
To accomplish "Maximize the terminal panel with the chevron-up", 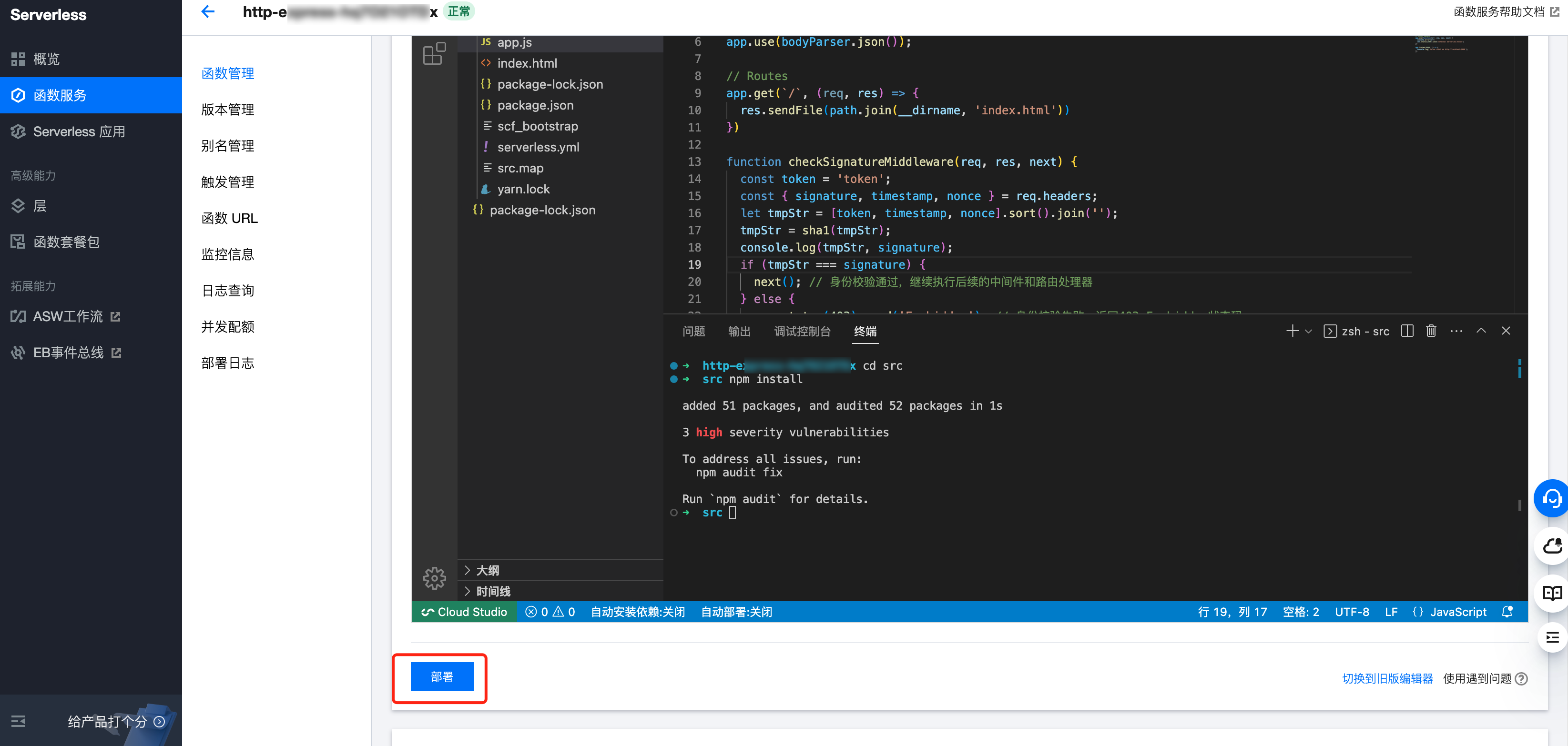I will [1481, 331].
